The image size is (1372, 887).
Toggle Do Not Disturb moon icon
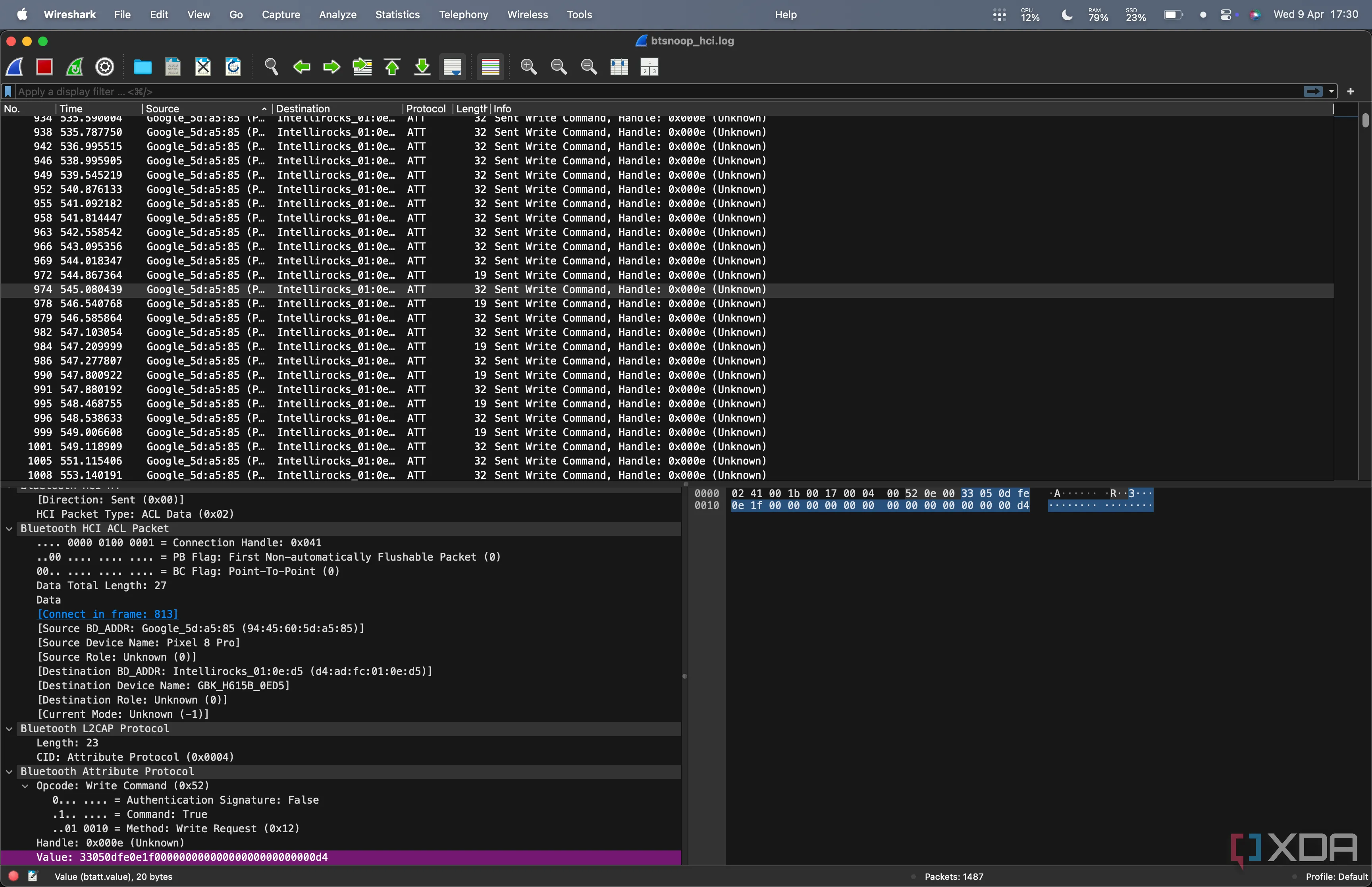[x=1067, y=15]
